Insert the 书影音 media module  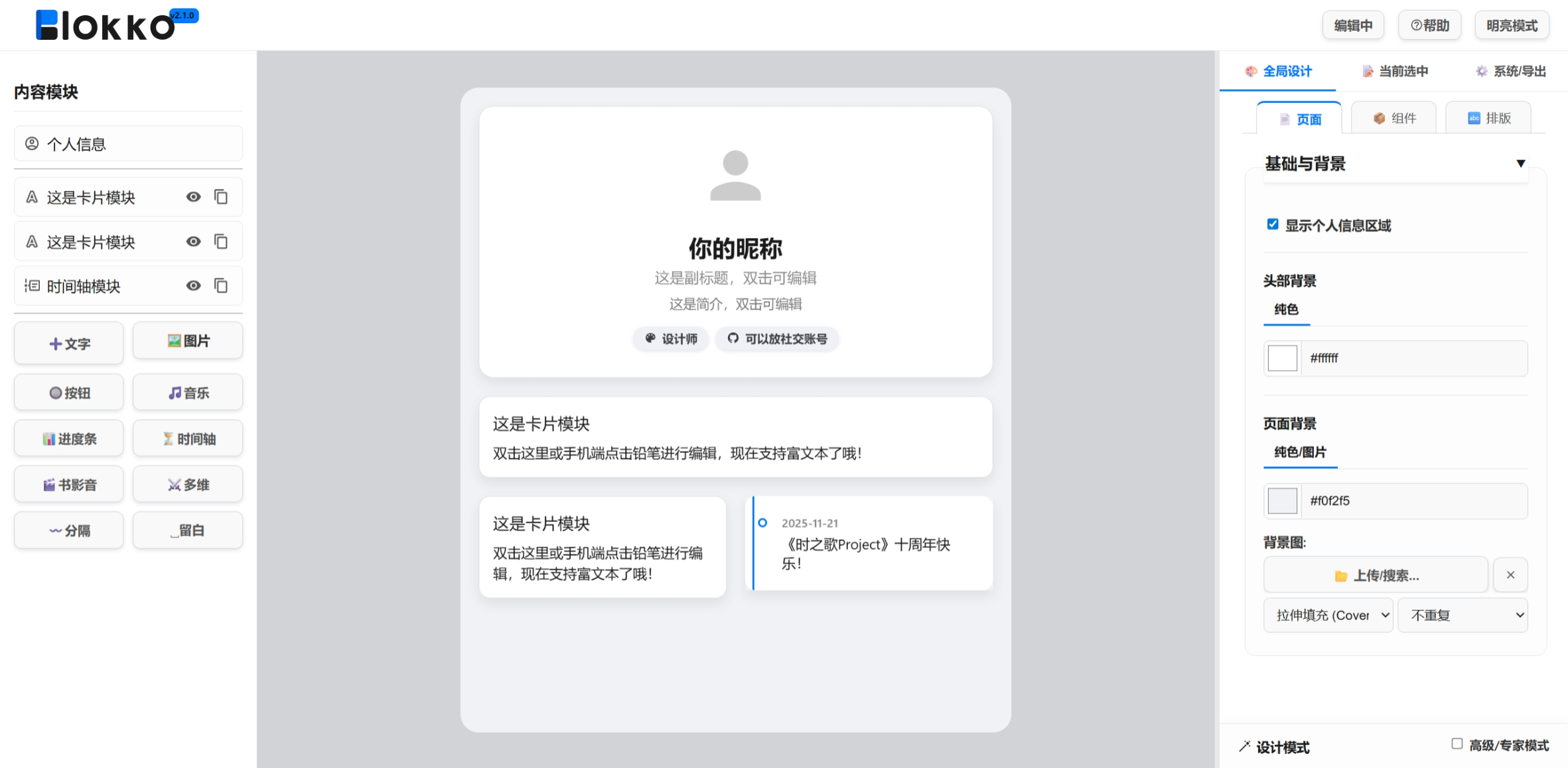click(x=68, y=484)
